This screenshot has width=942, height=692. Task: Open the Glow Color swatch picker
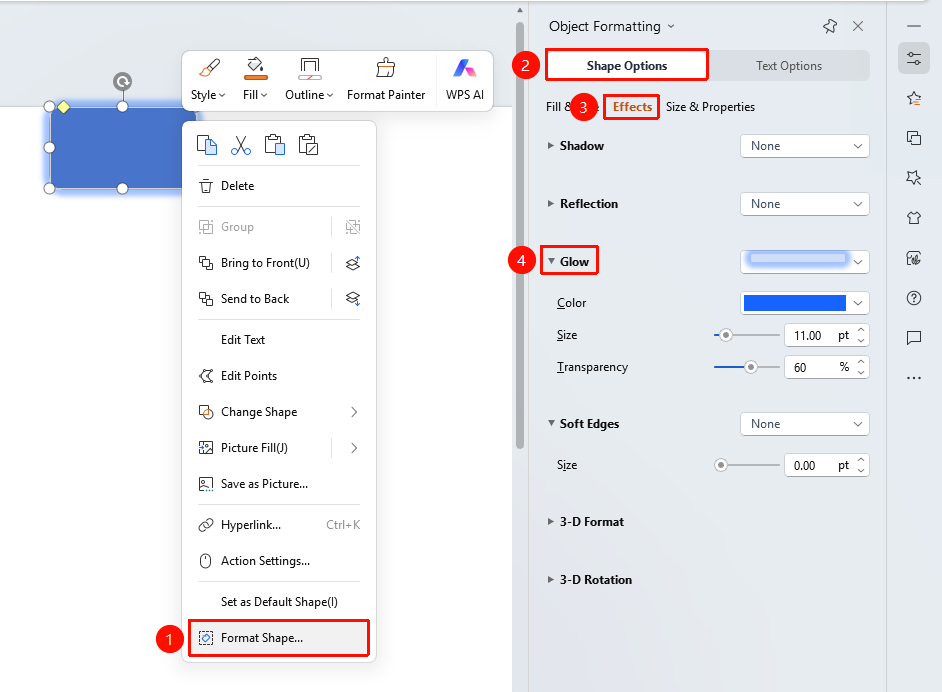[804, 303]
